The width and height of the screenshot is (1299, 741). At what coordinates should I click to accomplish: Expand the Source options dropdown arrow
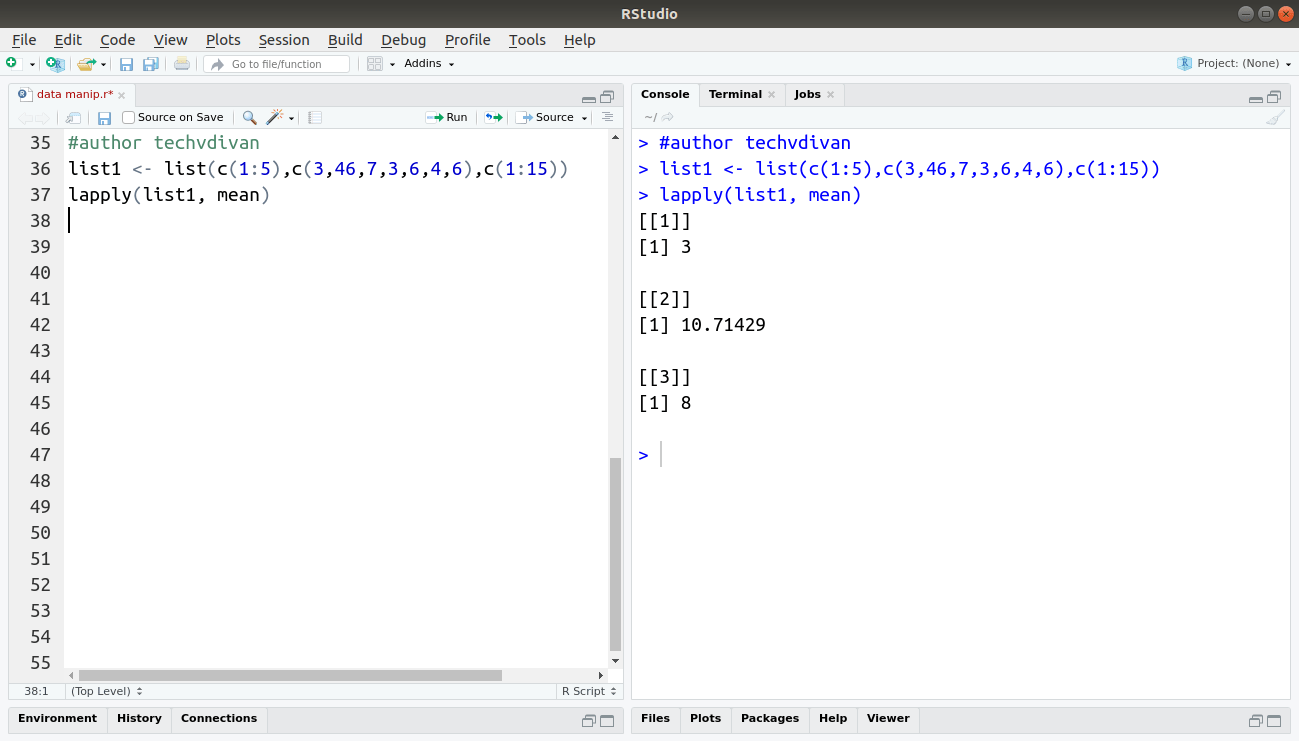pos(585,118)
